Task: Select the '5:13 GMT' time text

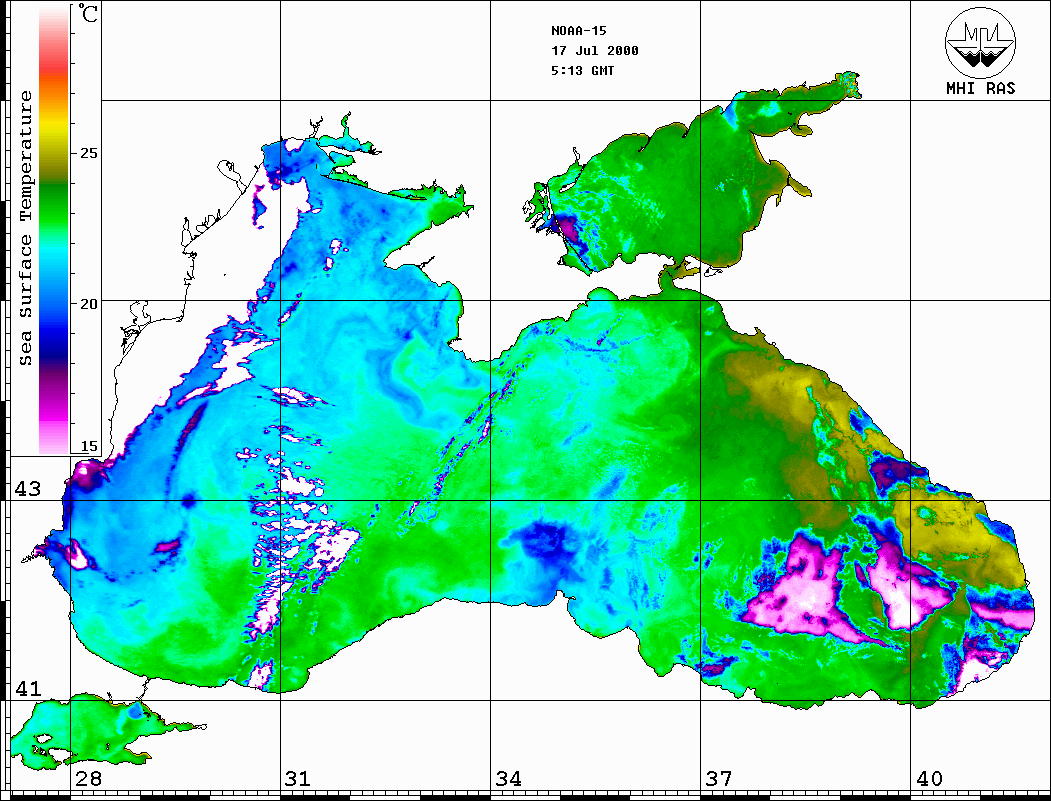Action: coord(582,71)
